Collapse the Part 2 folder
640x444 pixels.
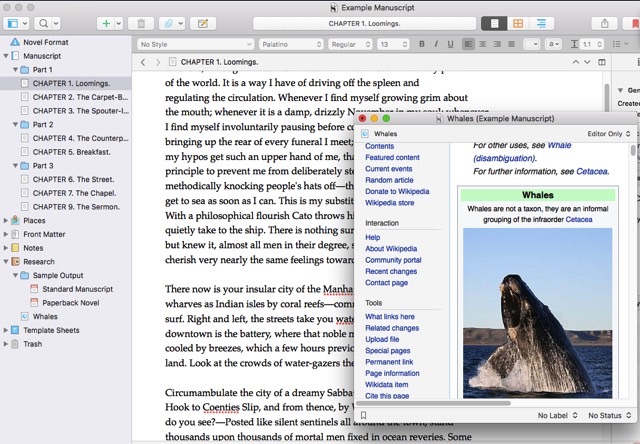(15, 124)
